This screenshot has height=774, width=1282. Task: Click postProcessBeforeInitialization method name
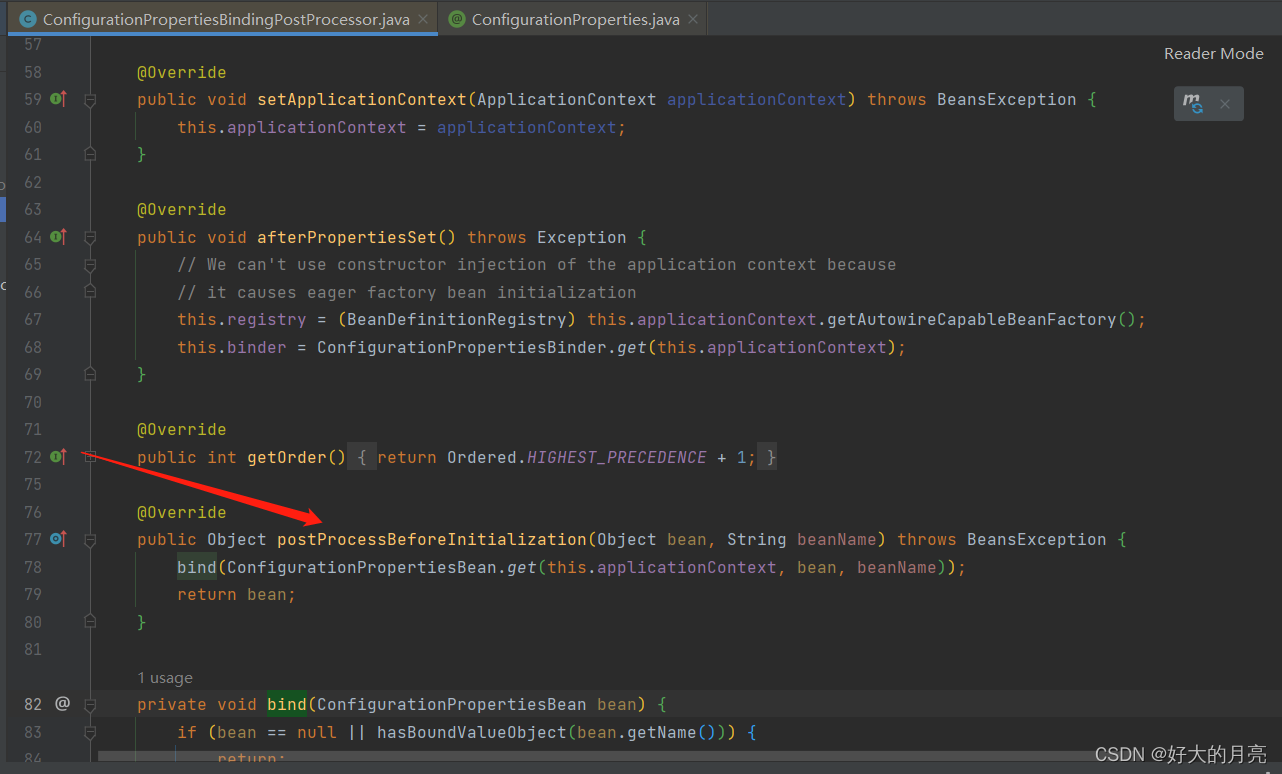(x=432, y=539)
